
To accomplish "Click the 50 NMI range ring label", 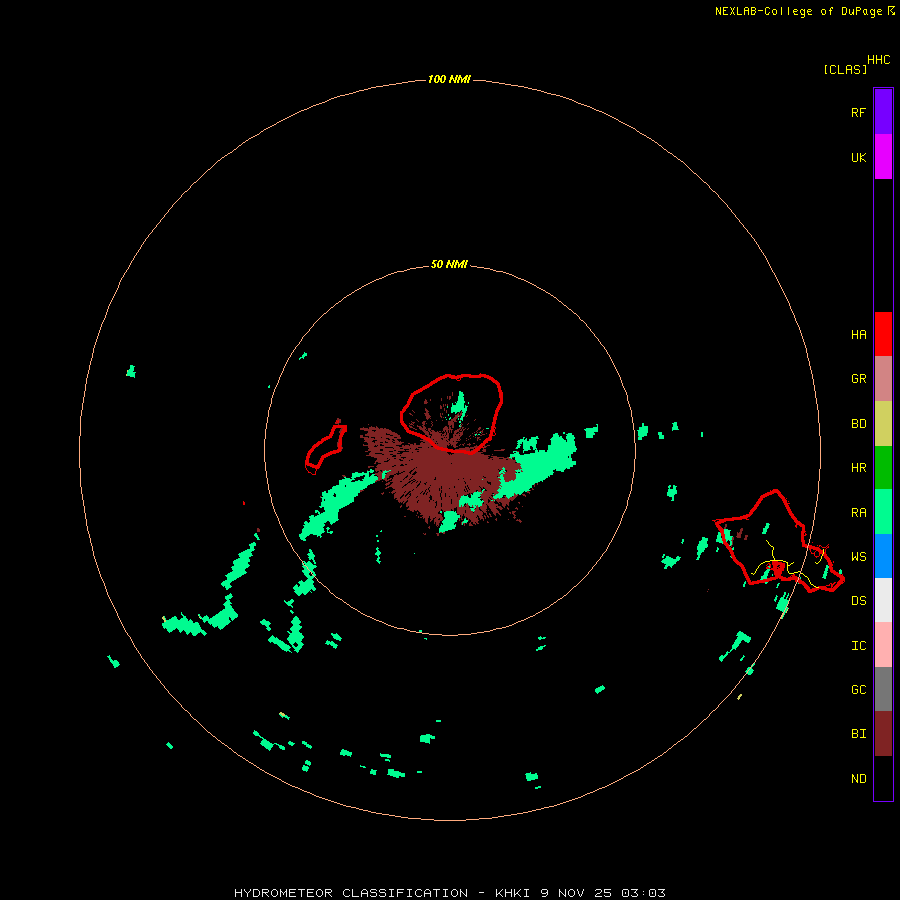I will [449, 264].
